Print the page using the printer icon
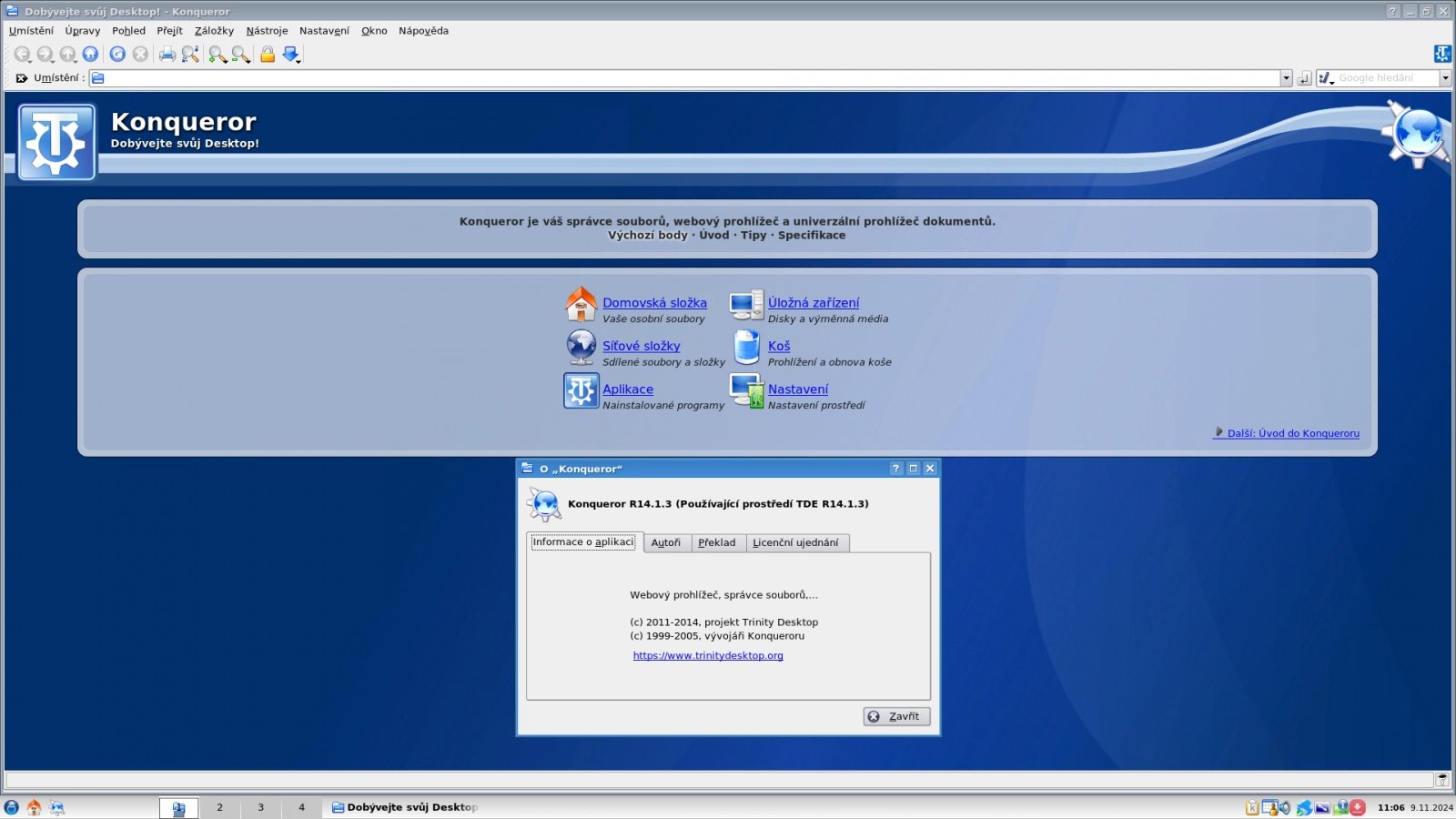Screen dimensions: 1456x819 pyautogui.click(x=167, y=55)
